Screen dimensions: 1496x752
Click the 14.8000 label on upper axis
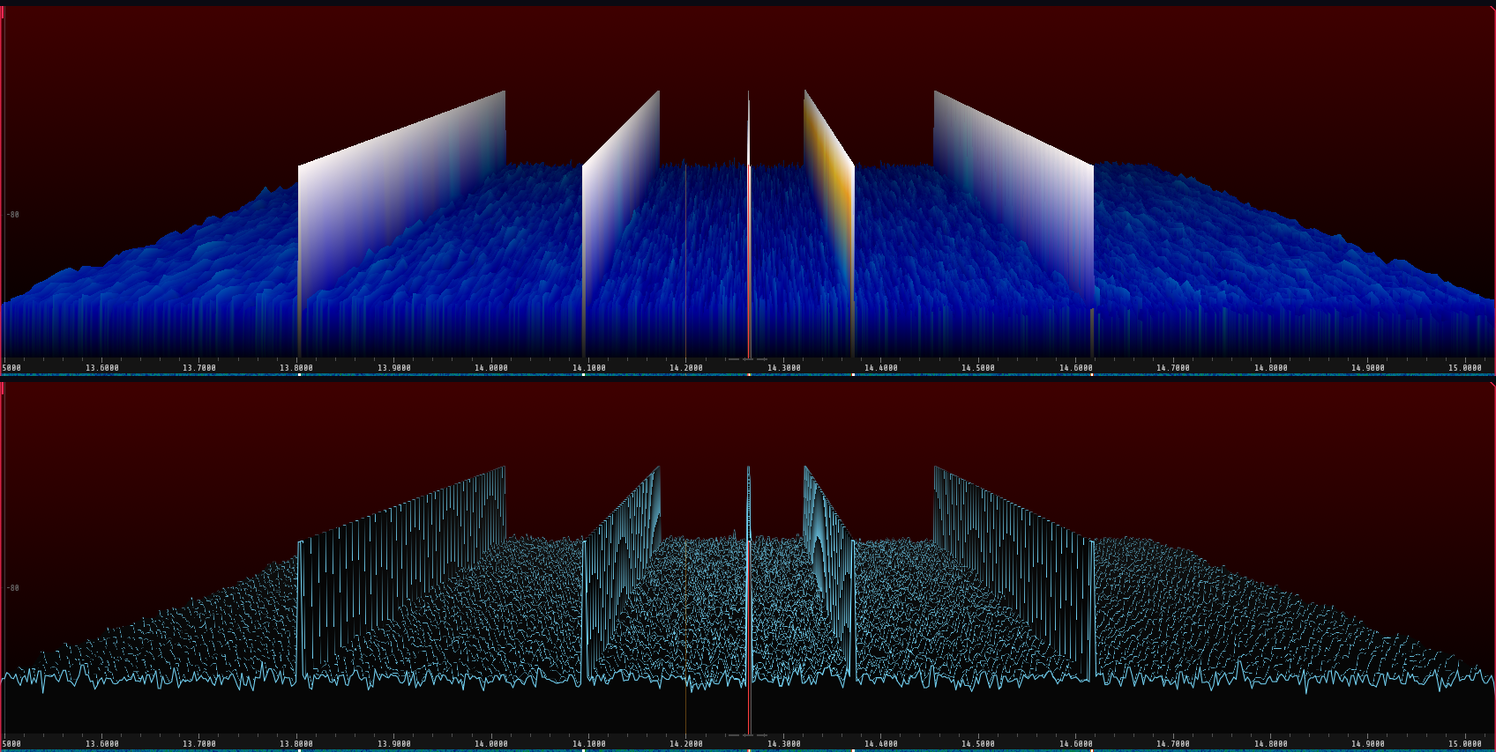(1272, 368)
